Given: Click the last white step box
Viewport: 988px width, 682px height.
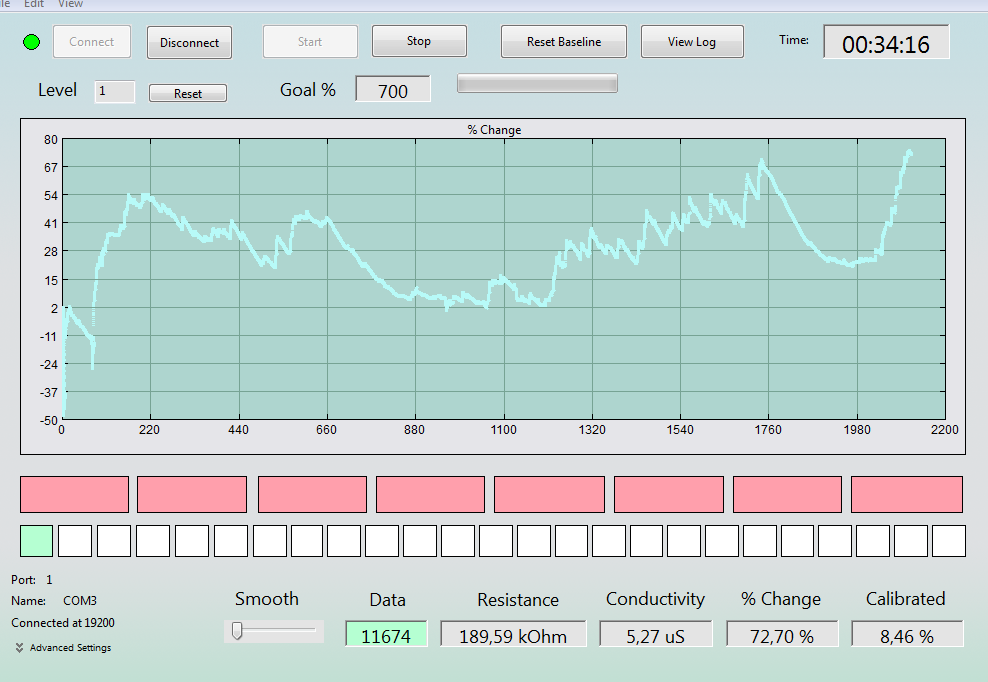Looking at the screenshot, I should [x=949, y=541].
